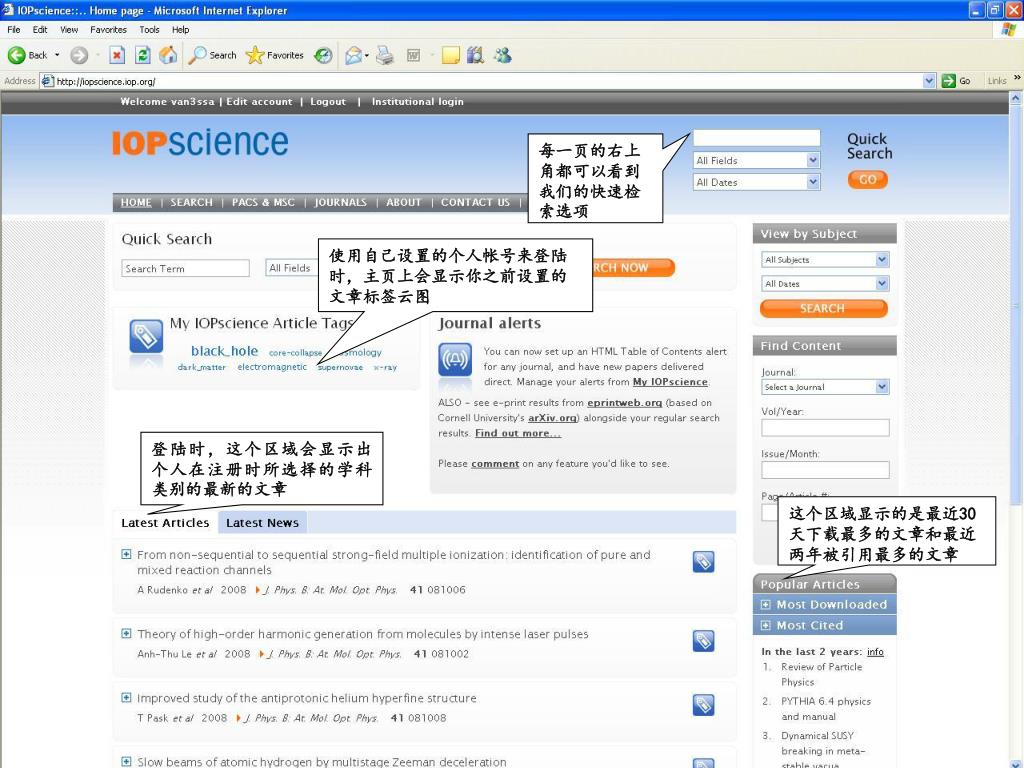Click the Article Tags label icon
The height and width of the screenshot is (768, 1024).
pyautogui.click(x=146, y=337)
